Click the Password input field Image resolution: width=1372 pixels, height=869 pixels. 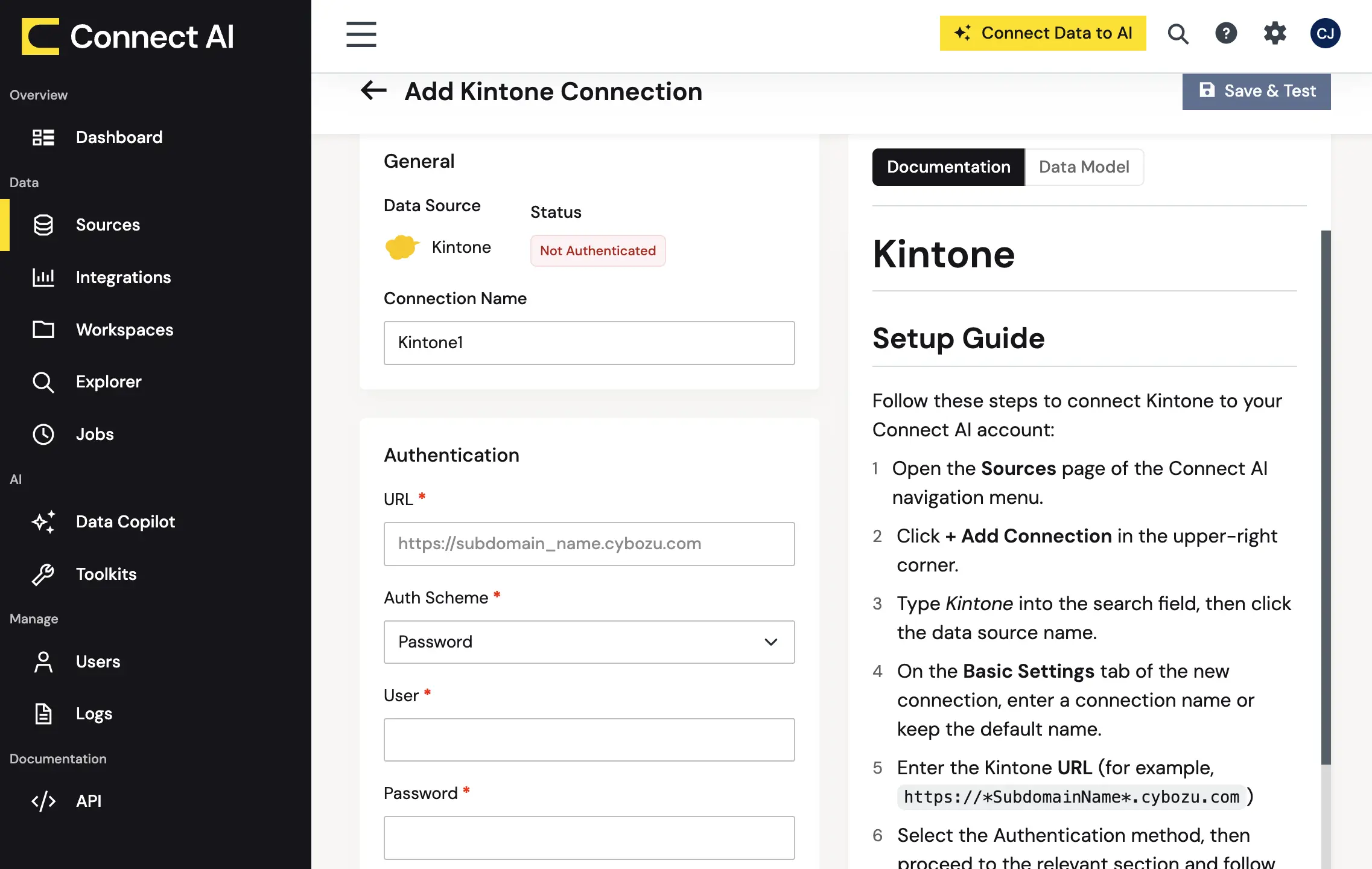tap(589, 838)
